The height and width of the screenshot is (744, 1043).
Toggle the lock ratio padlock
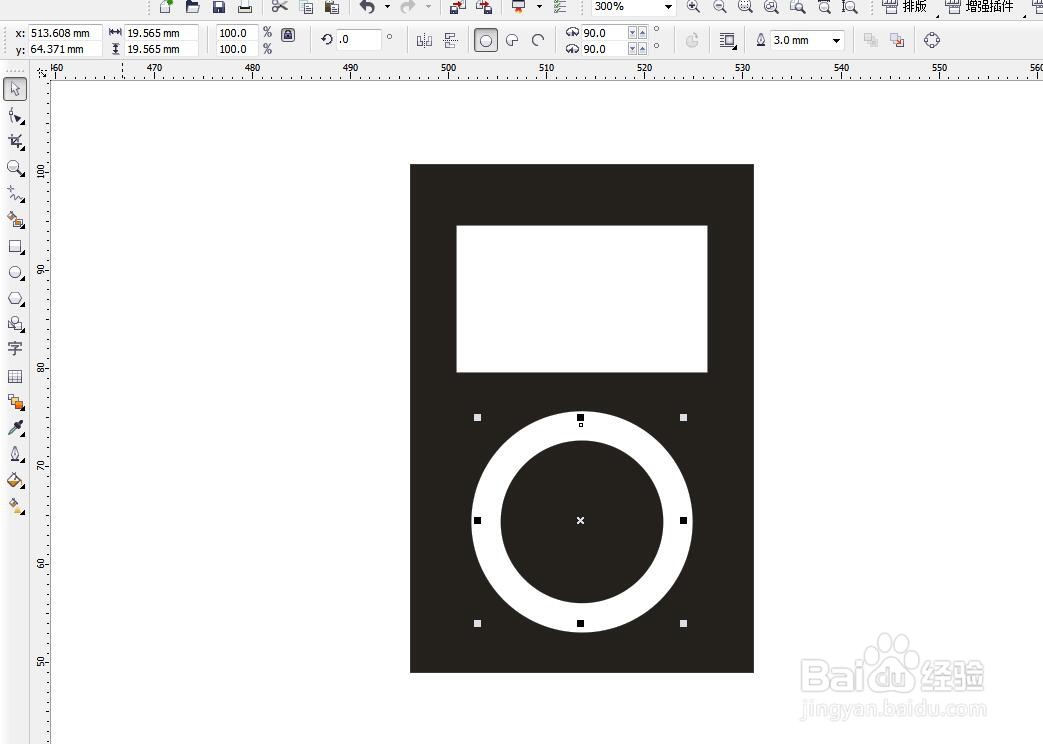[x=288, y=33]
